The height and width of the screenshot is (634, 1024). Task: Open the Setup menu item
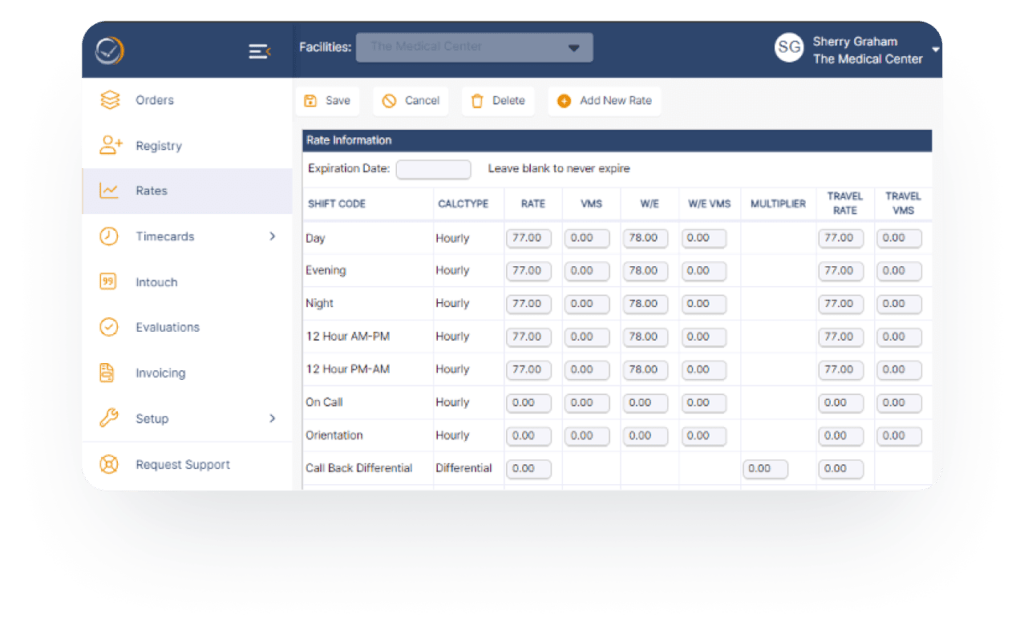(x=152, y=419)
